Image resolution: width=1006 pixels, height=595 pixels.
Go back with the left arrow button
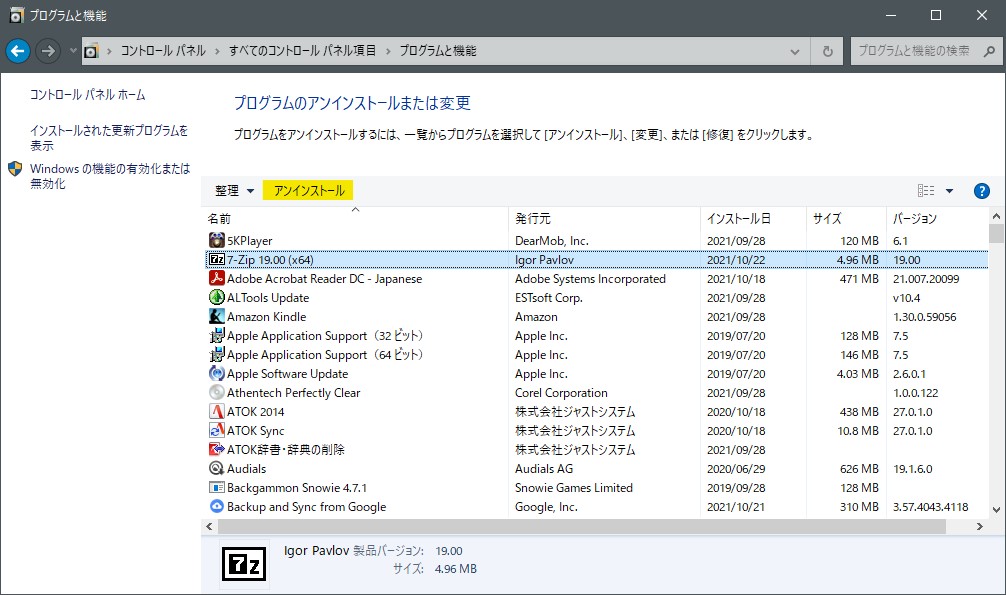[x=18, y=51]
